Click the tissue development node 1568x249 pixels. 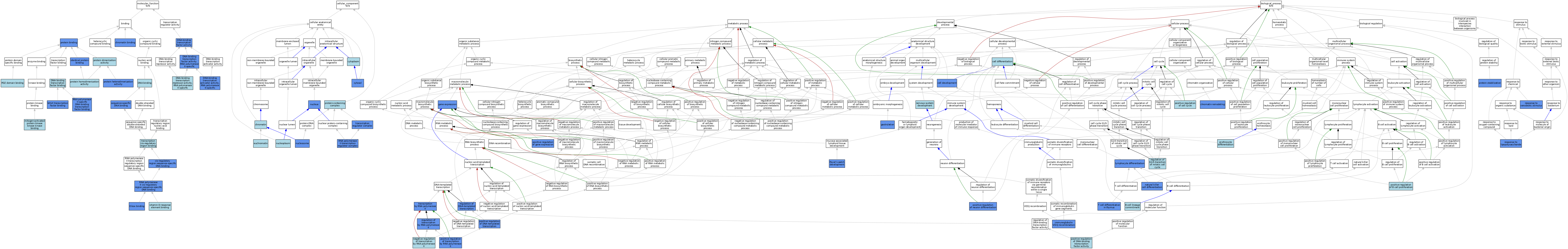(x=629, y=124)
